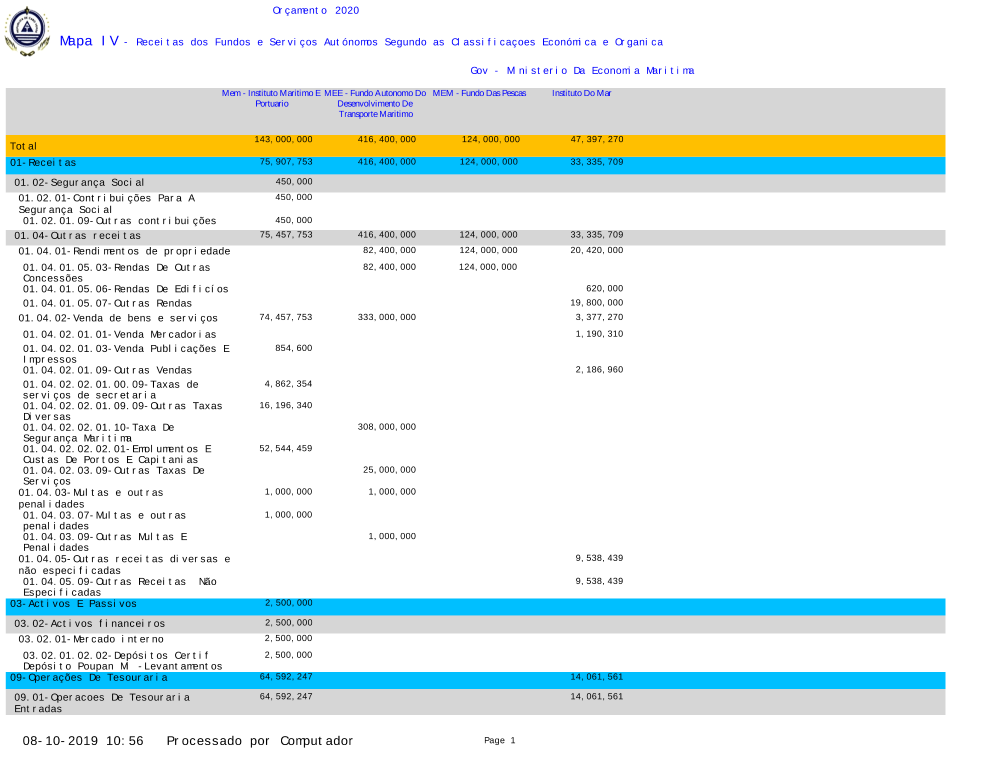Select the 'Mapa IV' heading
1000x773 pixels.
click(89, 41)
